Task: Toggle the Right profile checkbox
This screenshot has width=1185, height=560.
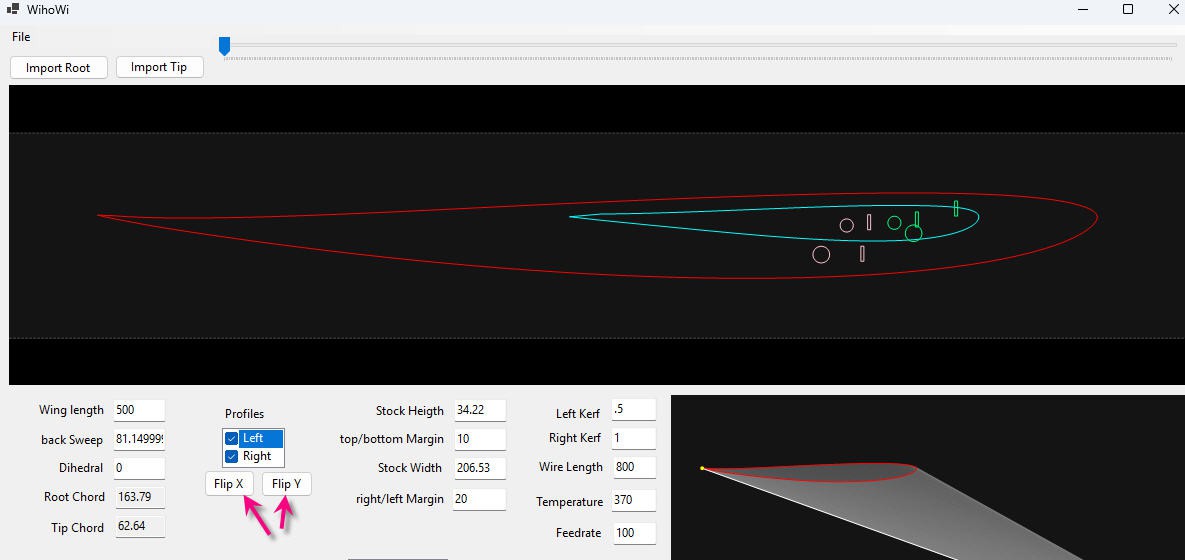Action: [232, 456]
